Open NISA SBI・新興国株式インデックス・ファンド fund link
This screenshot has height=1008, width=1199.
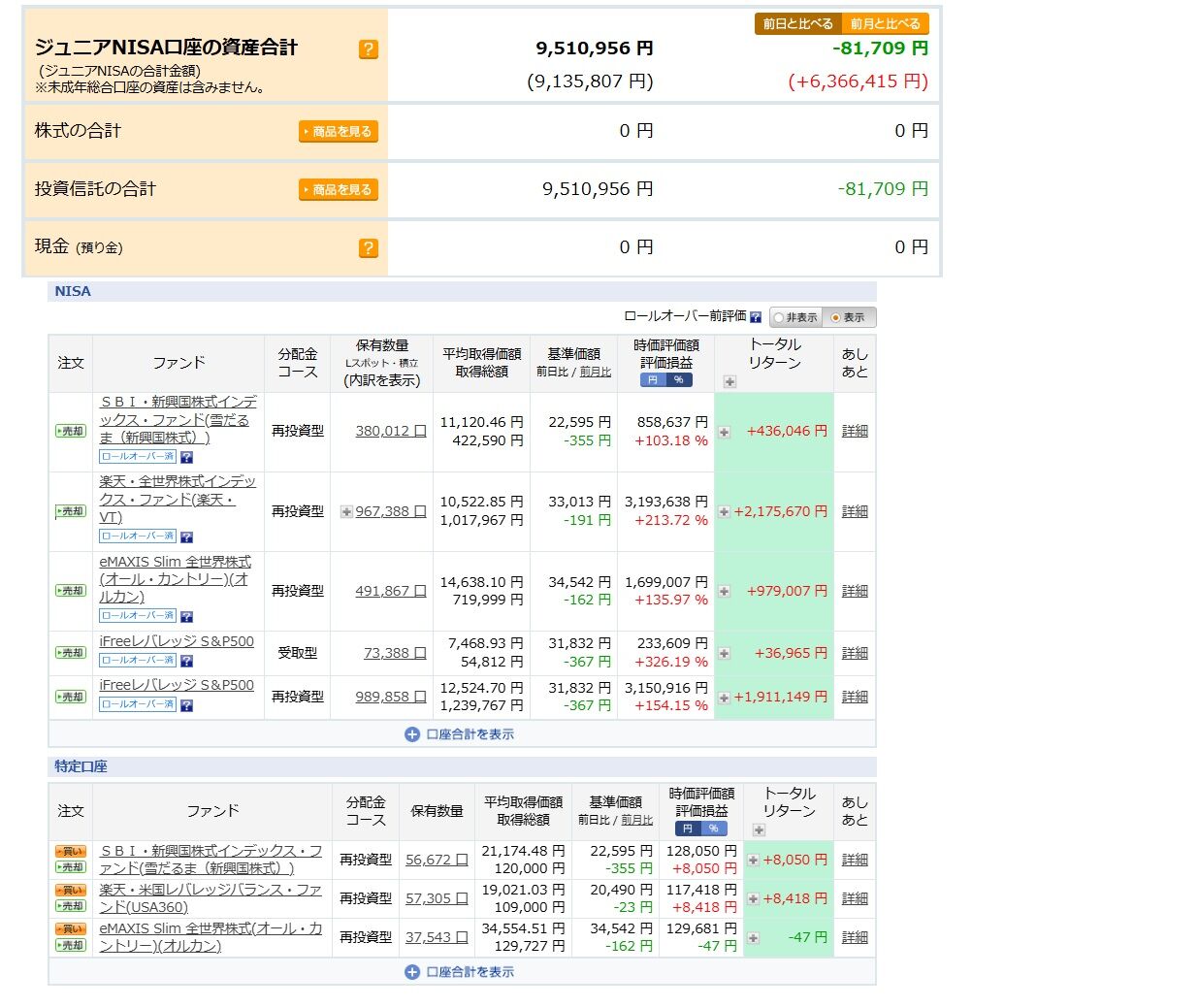click(178, 419)
